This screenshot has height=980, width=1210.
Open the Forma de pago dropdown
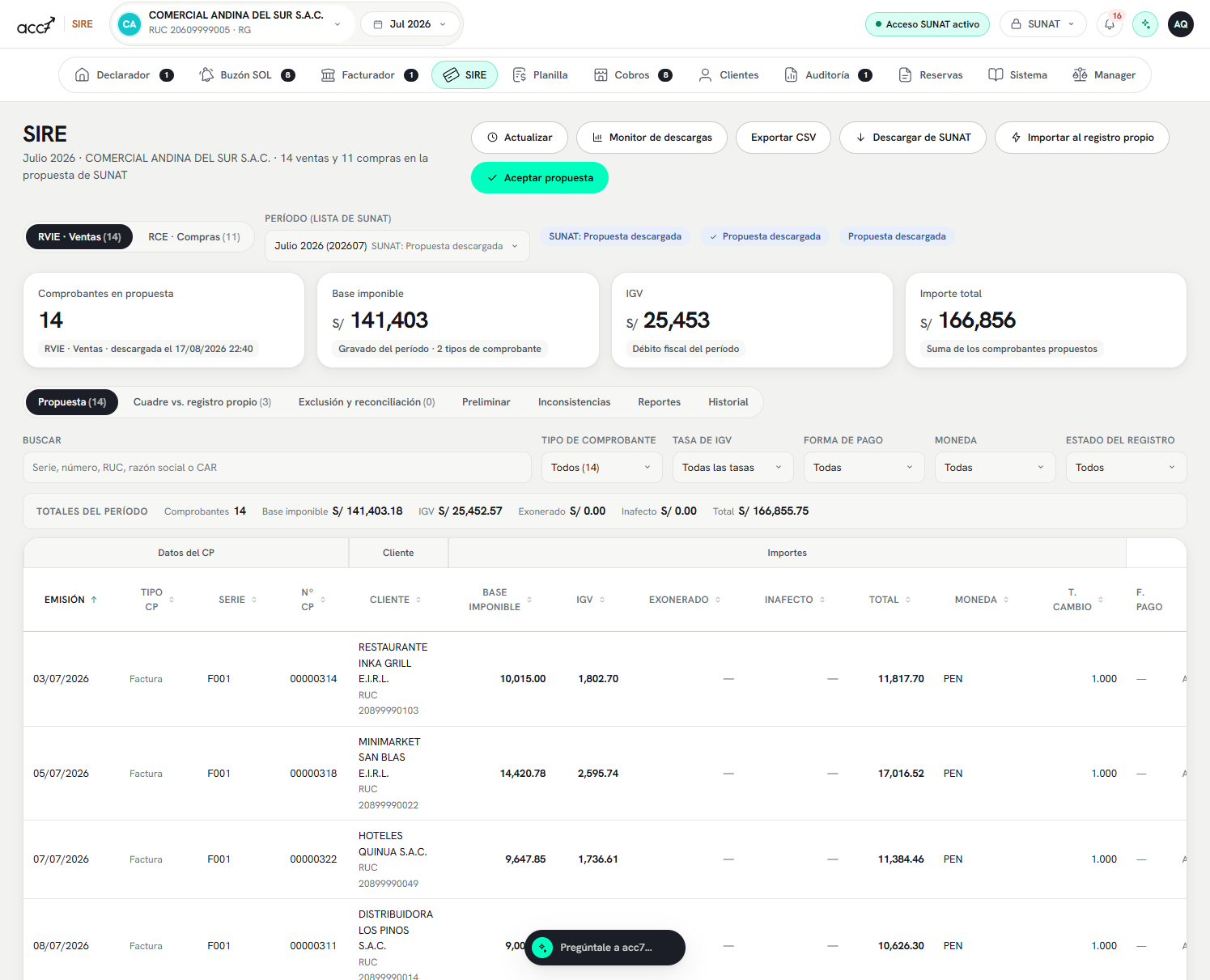click(x=864, y=468)
